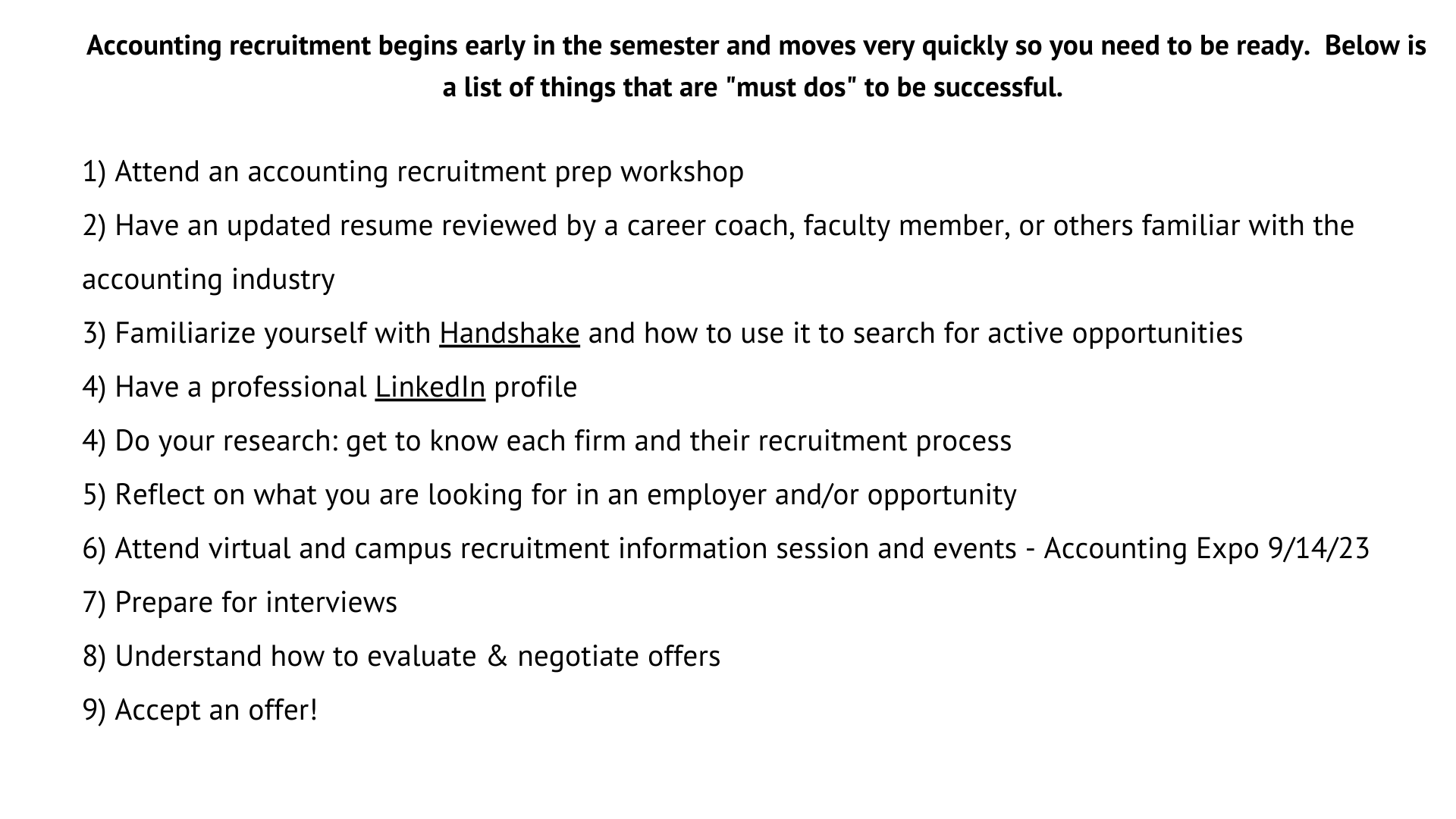This screenshot has width=1456, height=819.
Task: Click the "accounting industry" continuation line
Action: [x=209, y=280]
